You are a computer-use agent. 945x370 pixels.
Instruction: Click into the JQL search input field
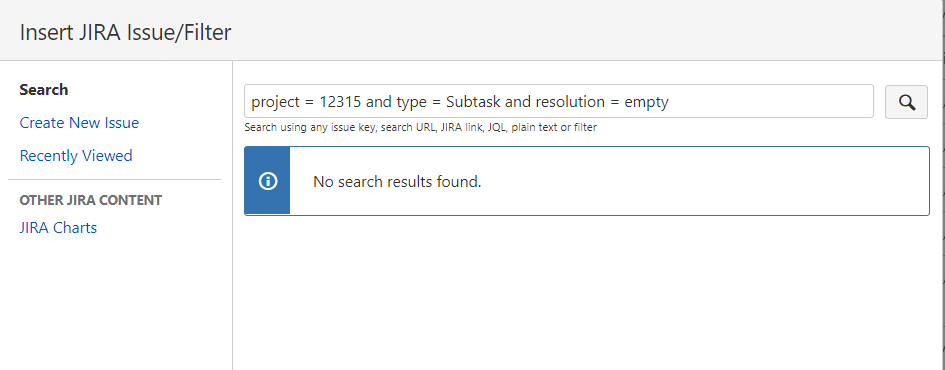click(x=559, y=101)
